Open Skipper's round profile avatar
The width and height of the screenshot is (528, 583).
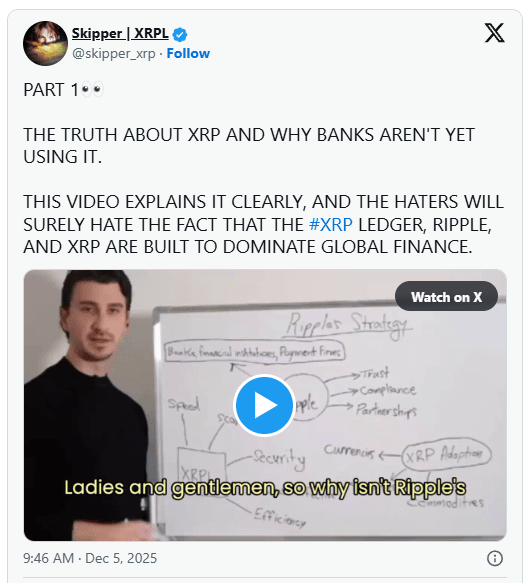45,43
